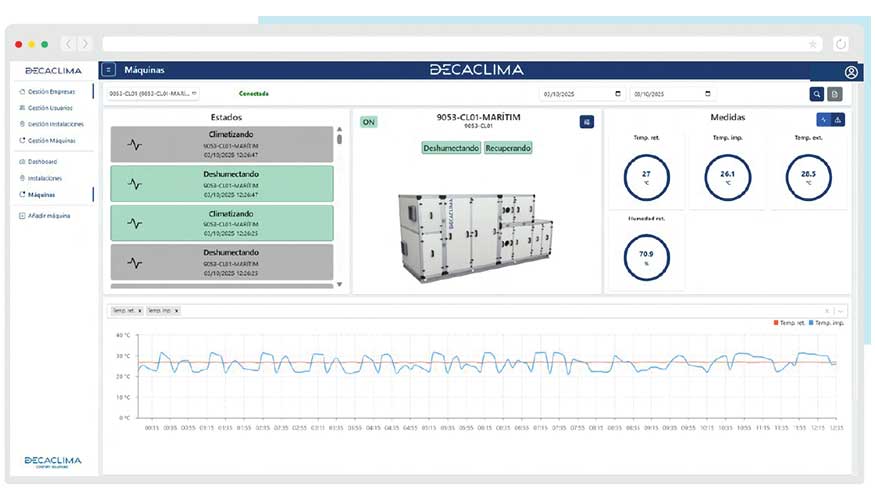Open calendar picker of the start date
This screenshot has height=500, width=875.
click(x=618, y=94)
